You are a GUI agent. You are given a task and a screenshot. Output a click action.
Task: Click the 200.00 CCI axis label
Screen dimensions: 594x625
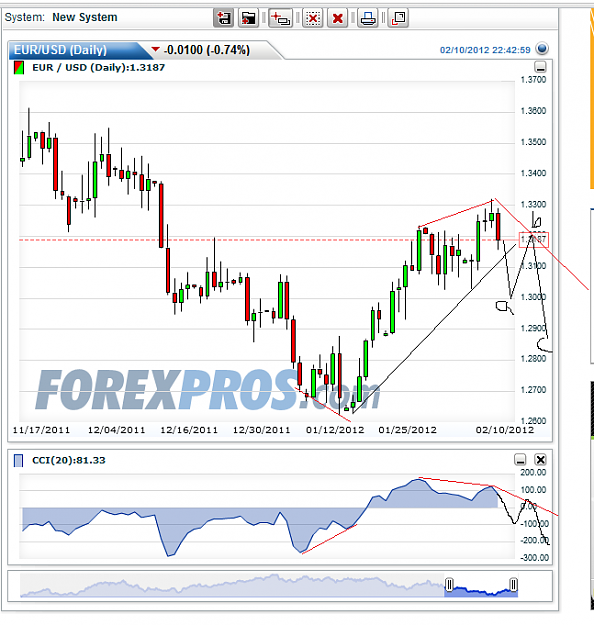(533, 472)
